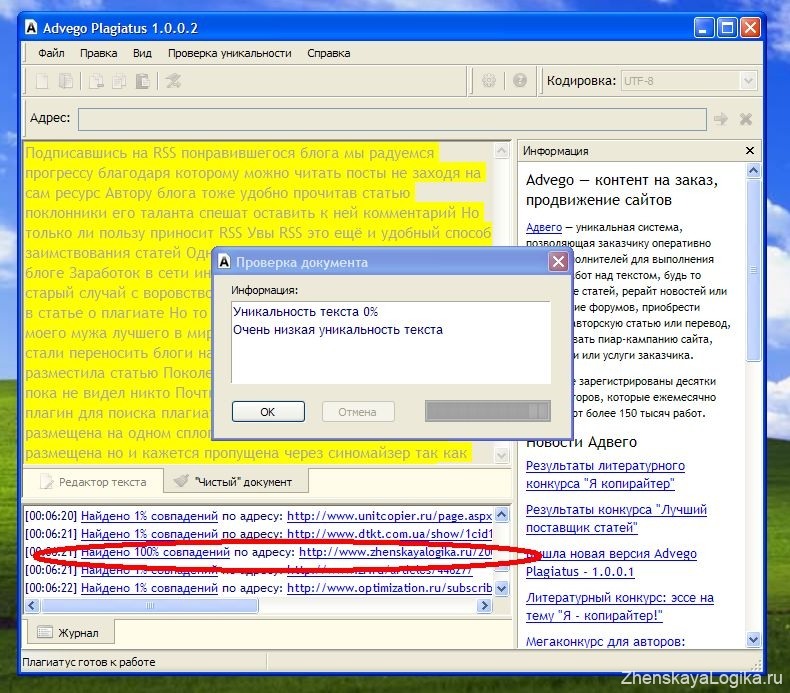The image size is (790, 693).
Task: Click the text editor scroll down arrow
Action: (502, 455)
